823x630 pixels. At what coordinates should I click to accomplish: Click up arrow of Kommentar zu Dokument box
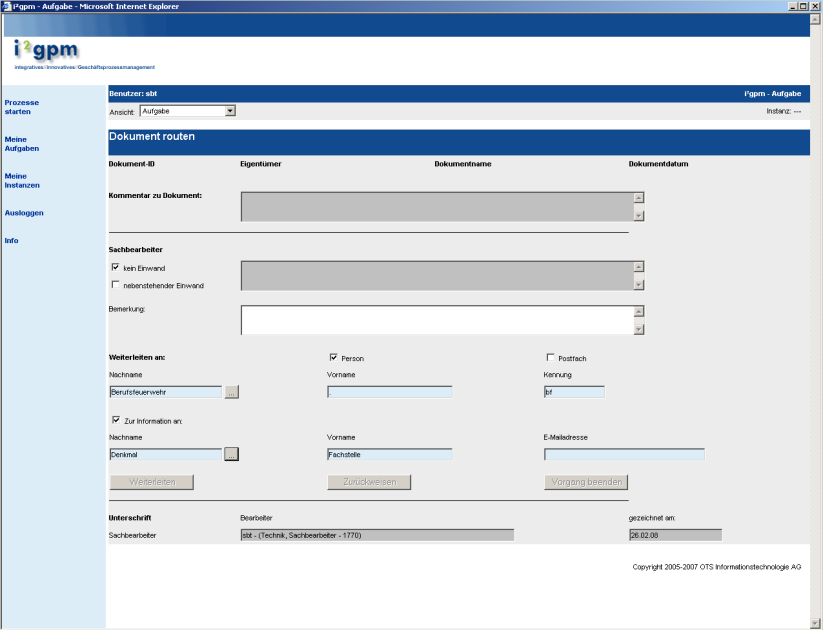point(638,198)
